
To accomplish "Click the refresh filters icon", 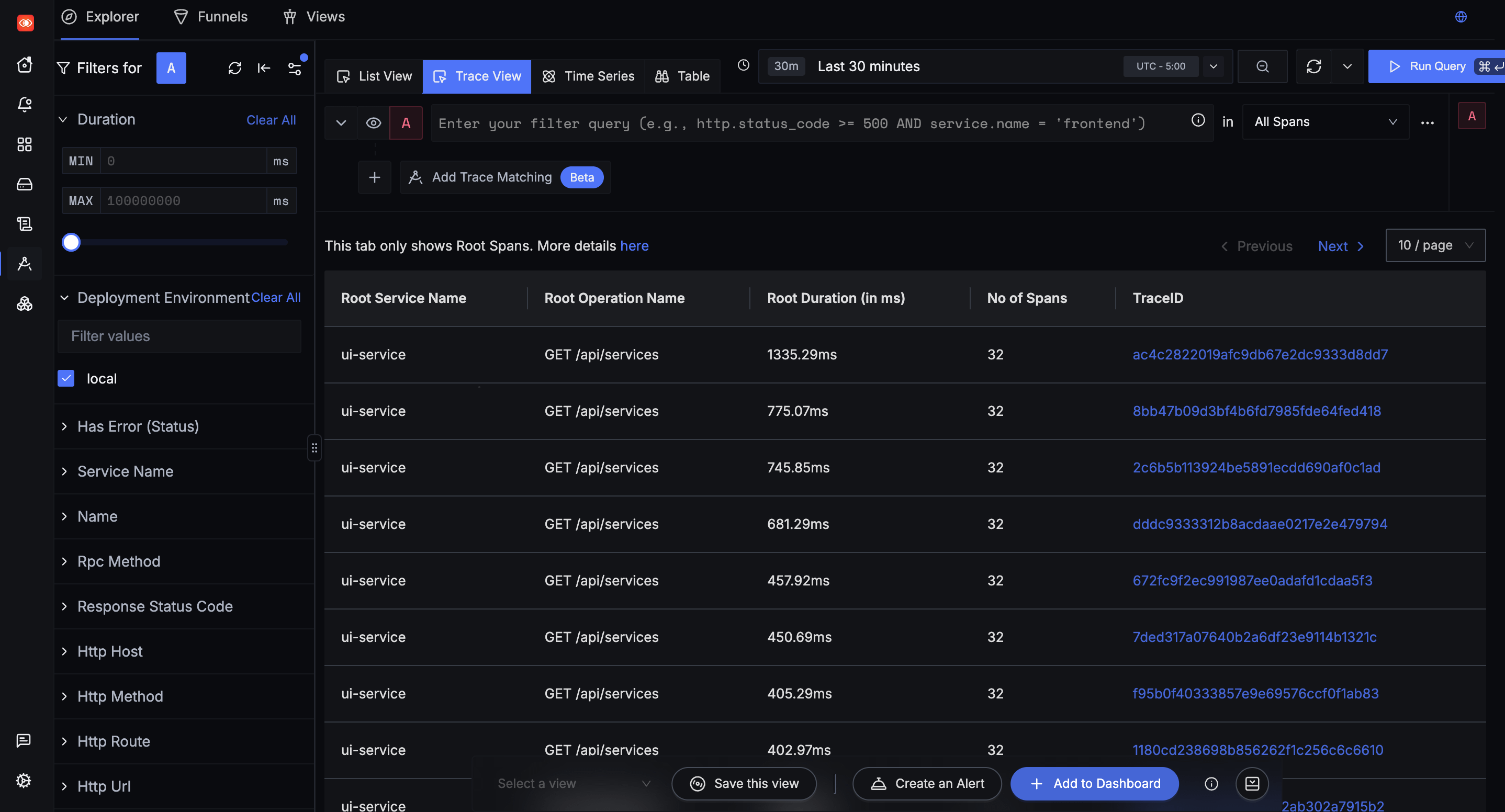I will [x=234, y=68].
